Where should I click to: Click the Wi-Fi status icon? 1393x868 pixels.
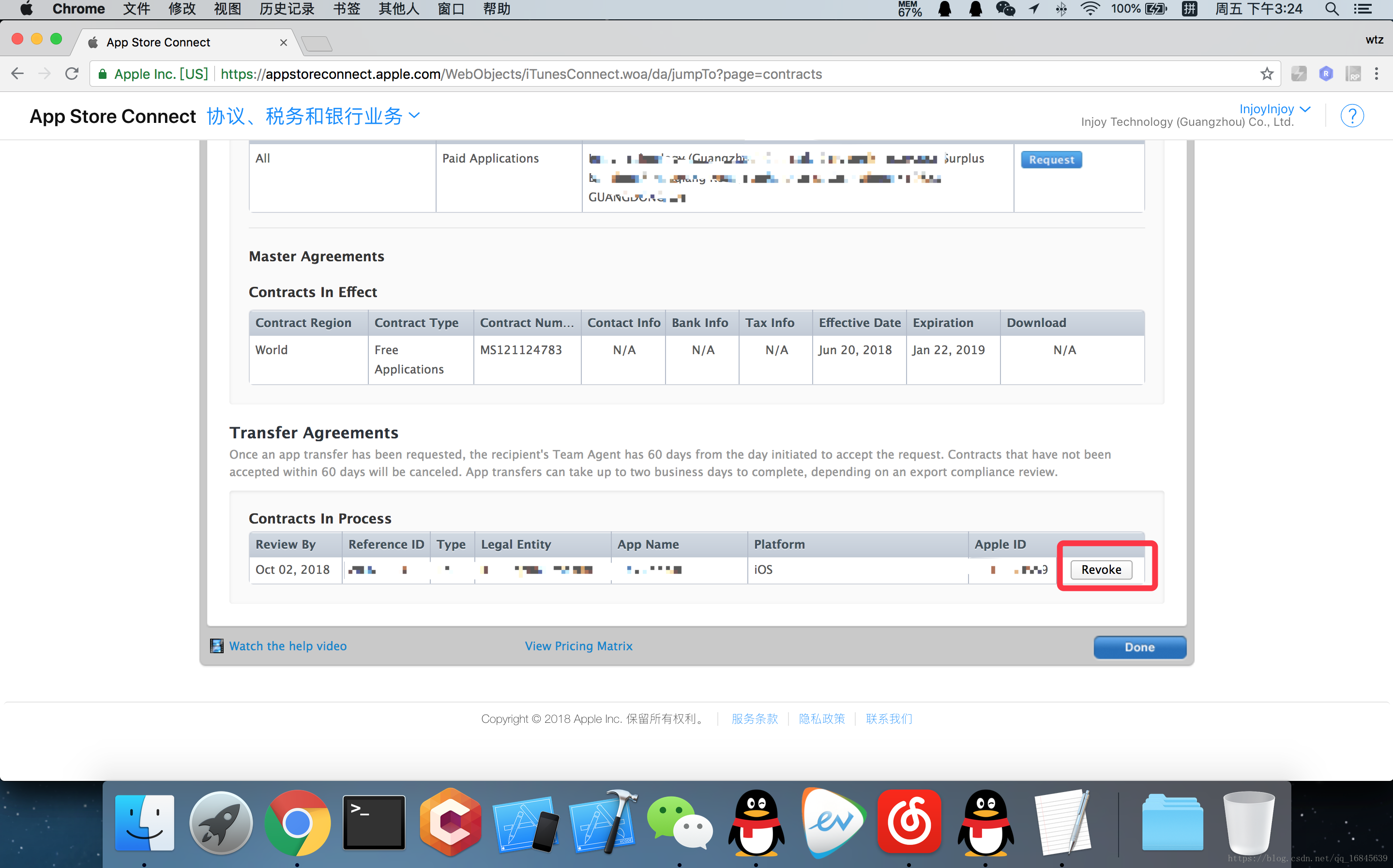[x=1089, y=9]
